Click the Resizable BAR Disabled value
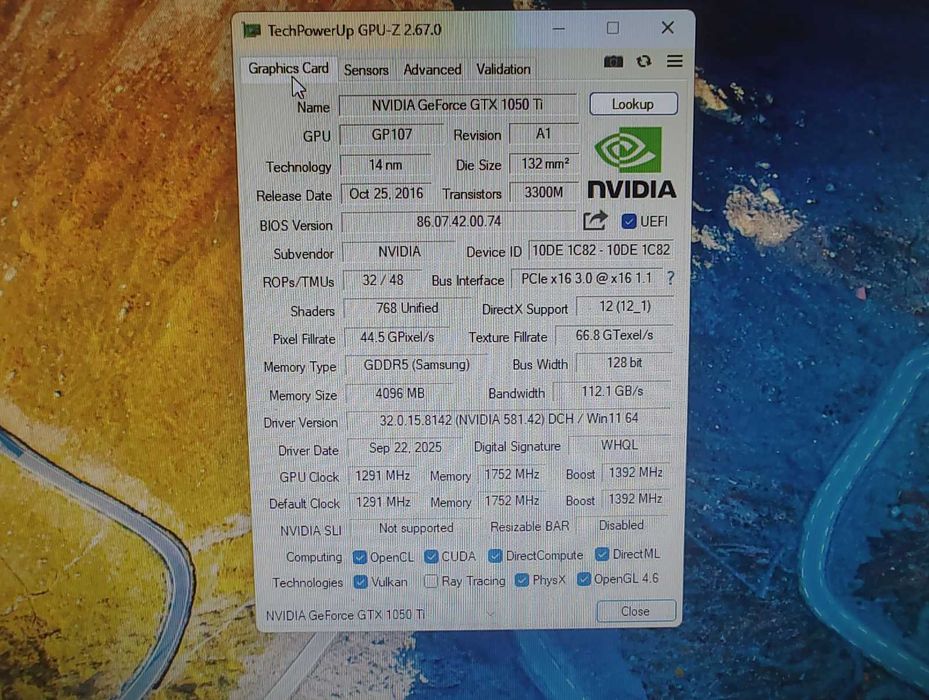Image resolution: width=929 pixels, height=700 pixels. [x=622, y=525]
